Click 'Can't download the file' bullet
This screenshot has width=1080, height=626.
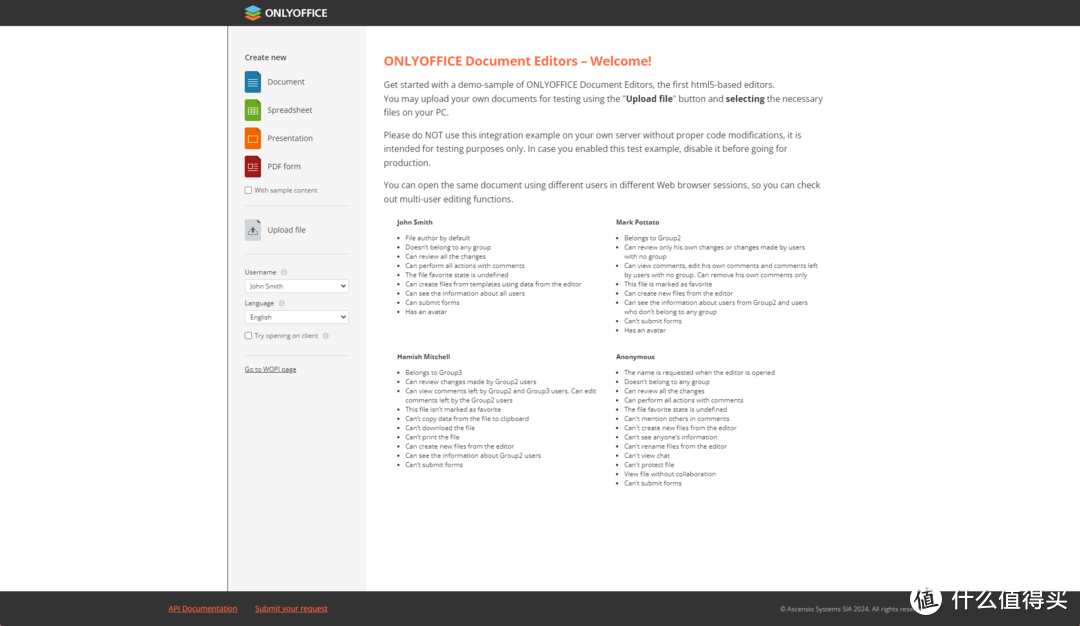(x=439, y=428)
